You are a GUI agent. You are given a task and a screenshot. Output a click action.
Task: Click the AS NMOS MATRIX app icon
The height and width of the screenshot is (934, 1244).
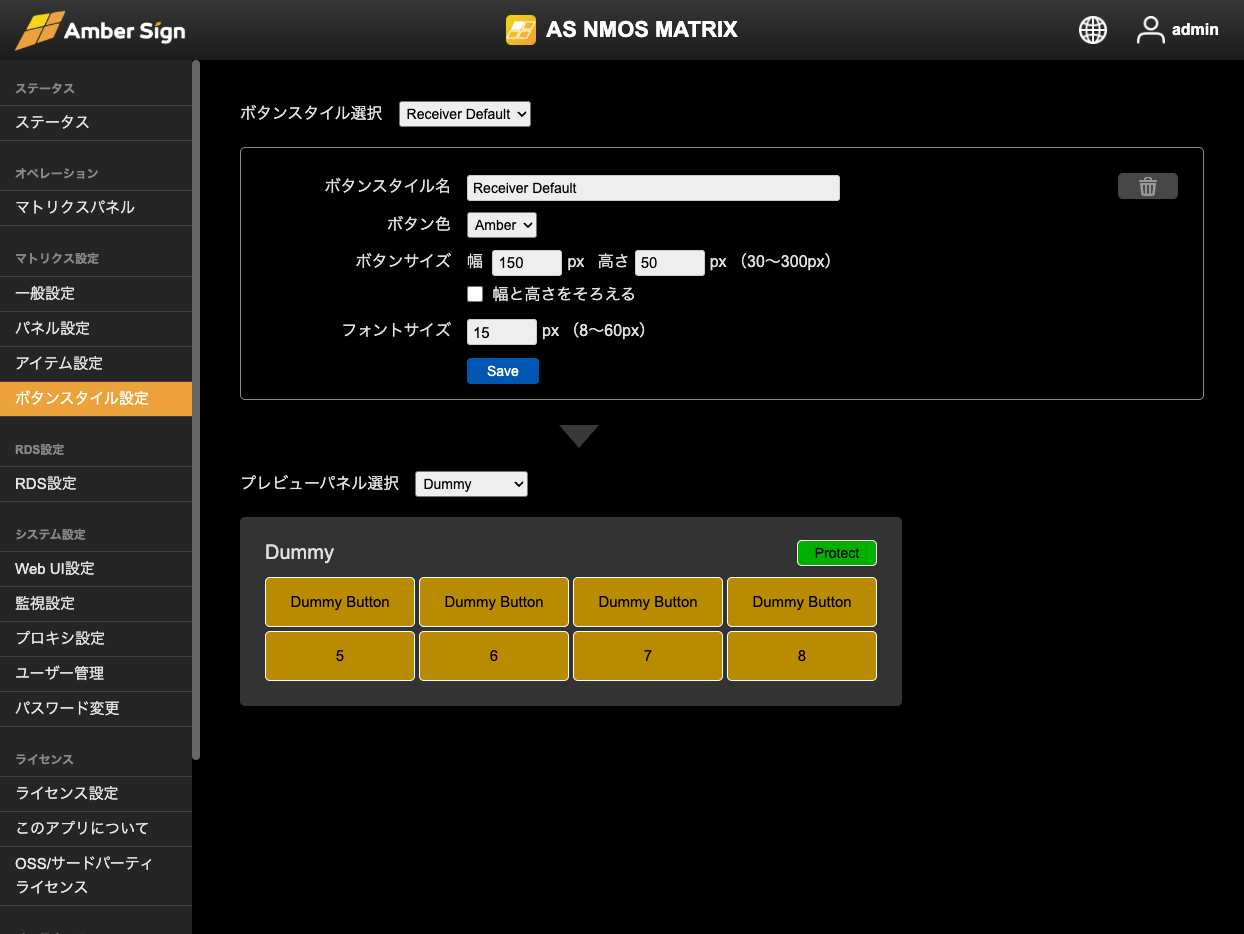[521, 30]
